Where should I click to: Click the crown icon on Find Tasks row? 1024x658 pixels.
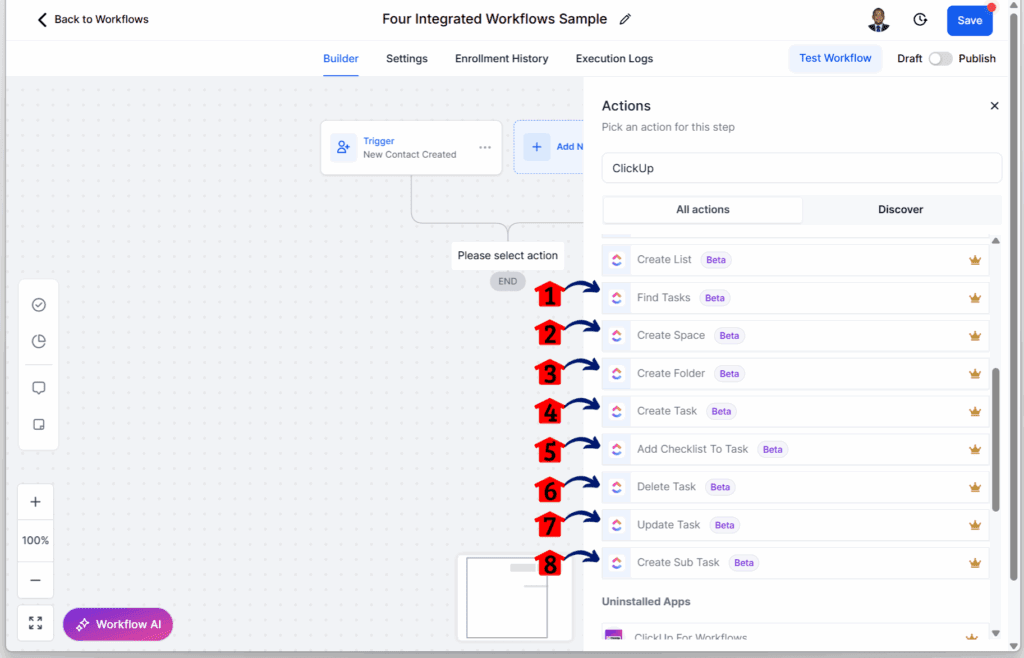click(x=975, y=298)
